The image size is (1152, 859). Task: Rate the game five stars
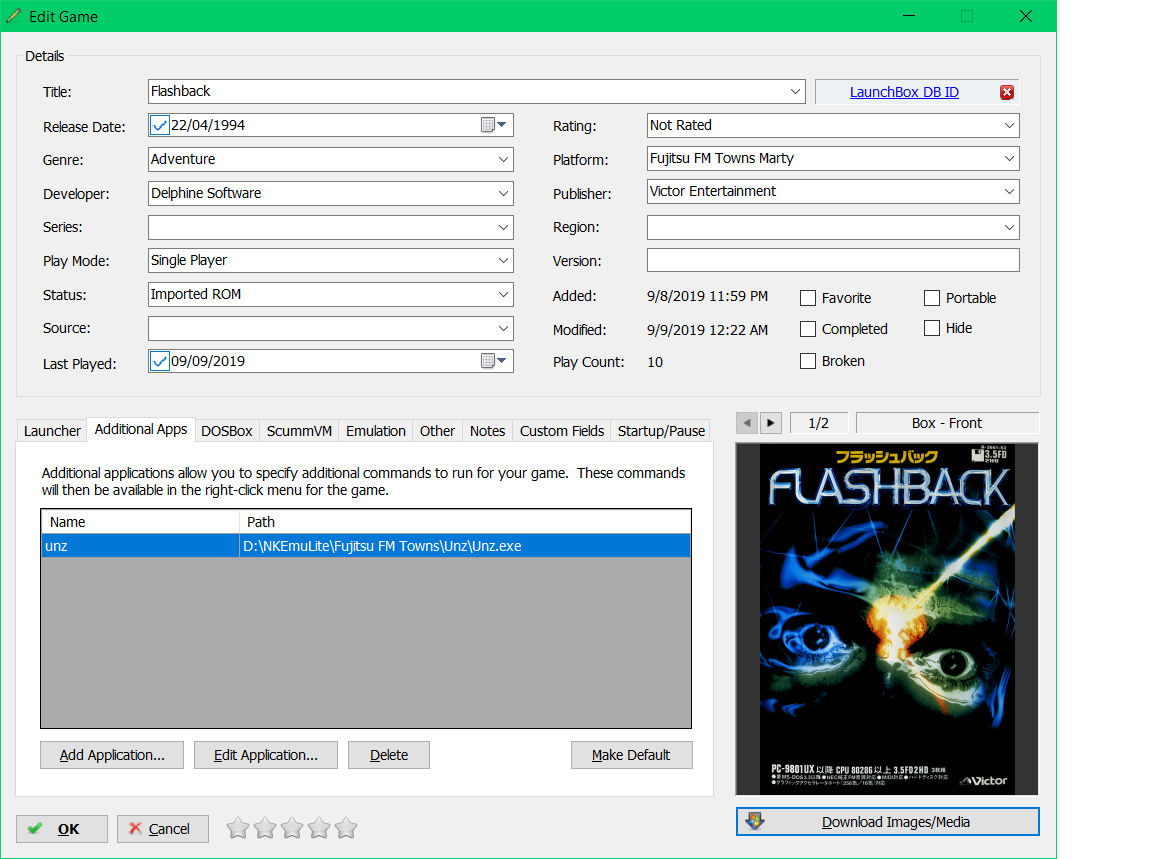point(346,829)
